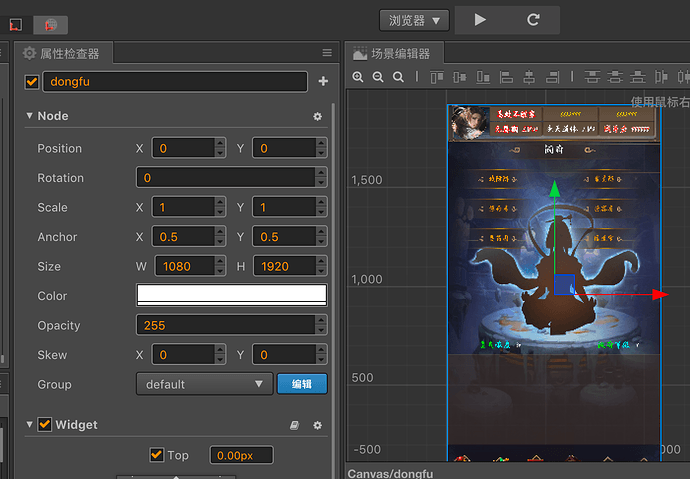Increase Opacity with its up stepper arrow

[x=321, y=319]
